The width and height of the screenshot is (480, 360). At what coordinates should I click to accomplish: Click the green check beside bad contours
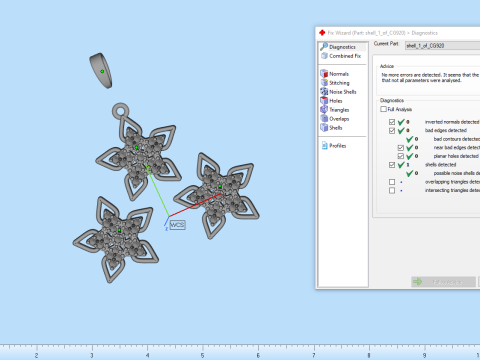pyautogui.click(x=410, y=139)
